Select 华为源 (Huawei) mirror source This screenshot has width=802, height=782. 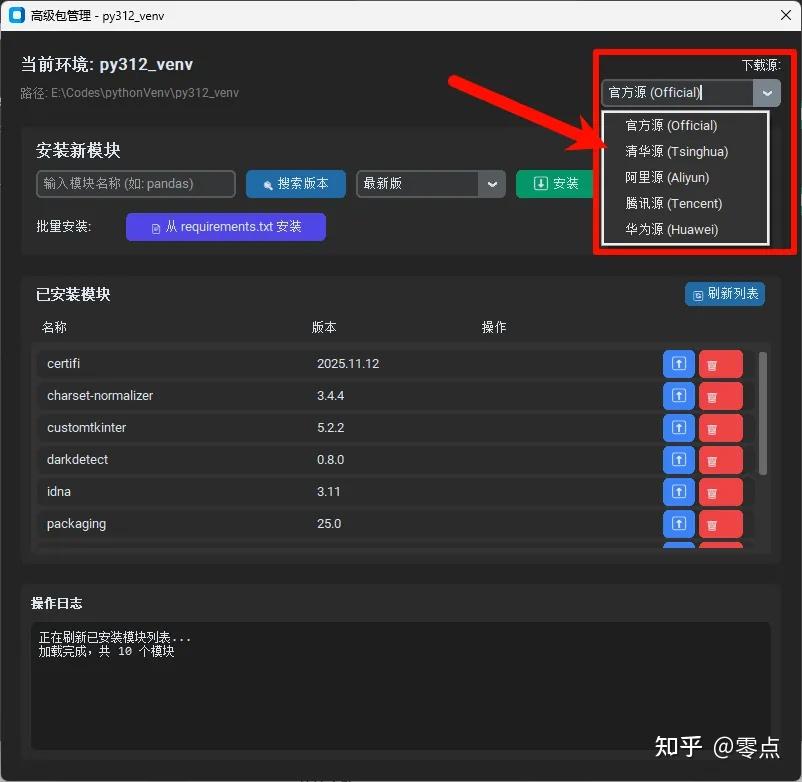(x=671, y=230)
